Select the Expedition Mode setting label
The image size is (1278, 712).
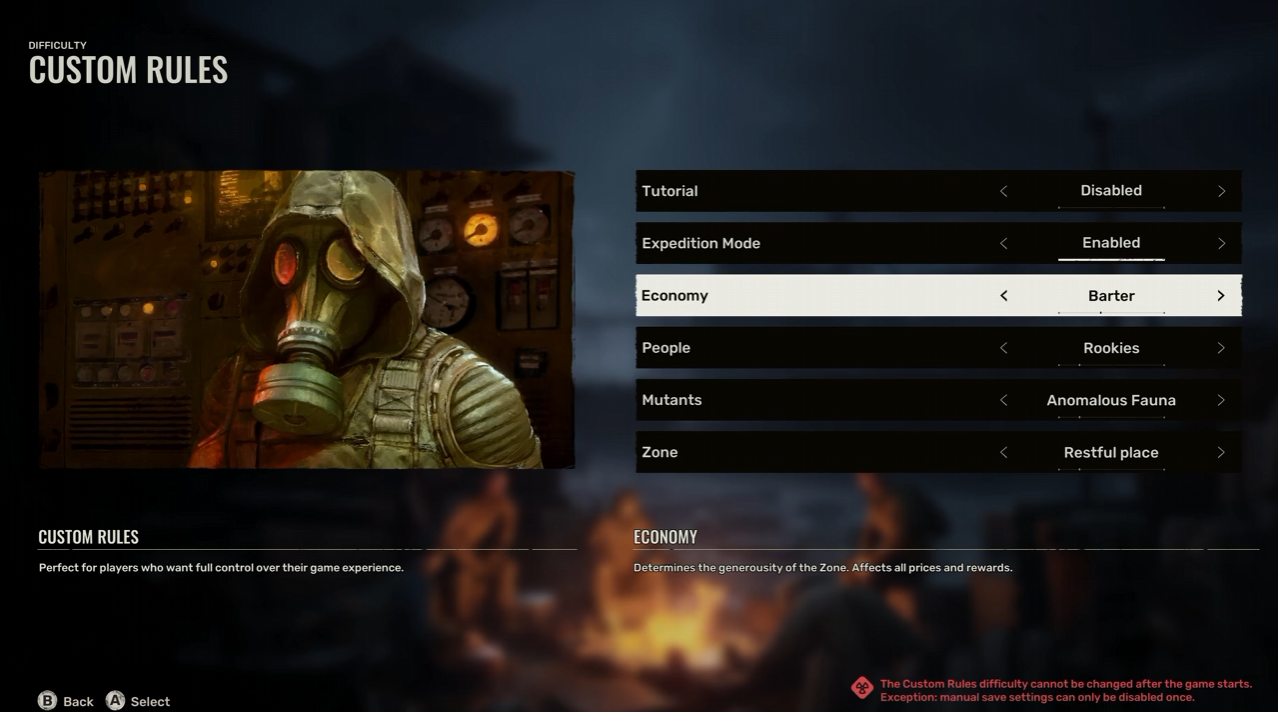701,243
